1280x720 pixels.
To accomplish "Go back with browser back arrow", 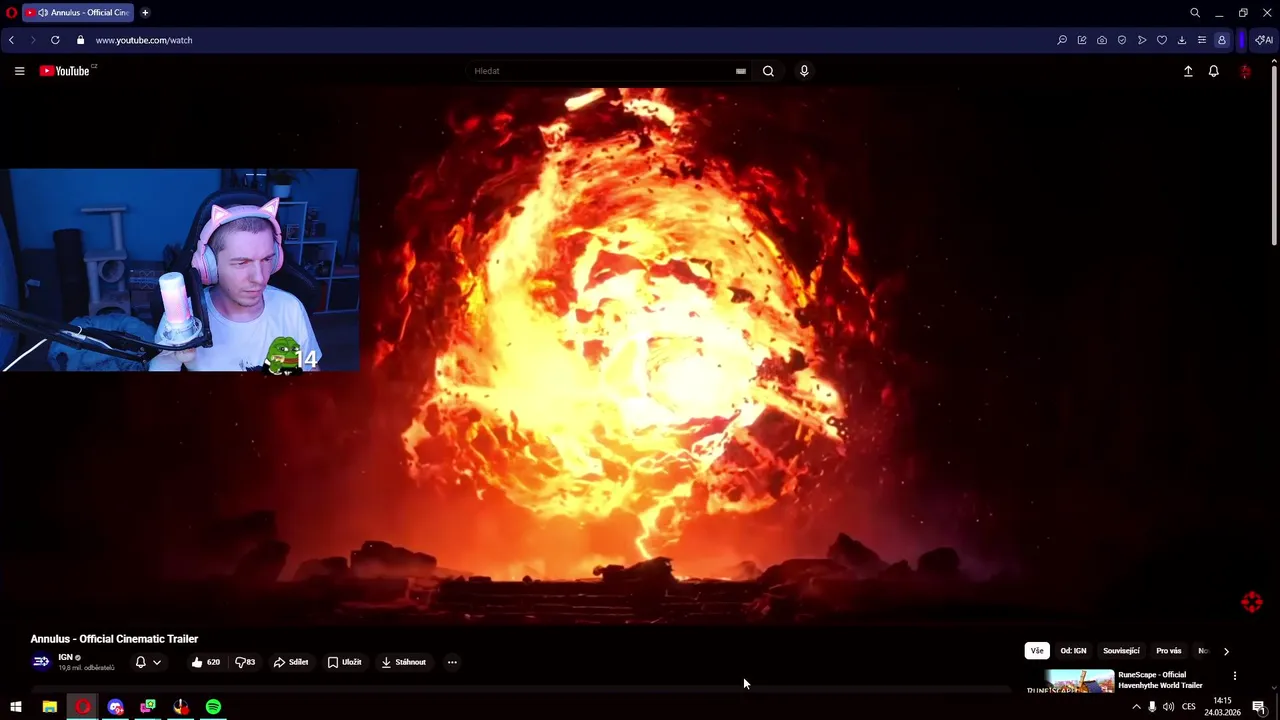I will (11, 40).
